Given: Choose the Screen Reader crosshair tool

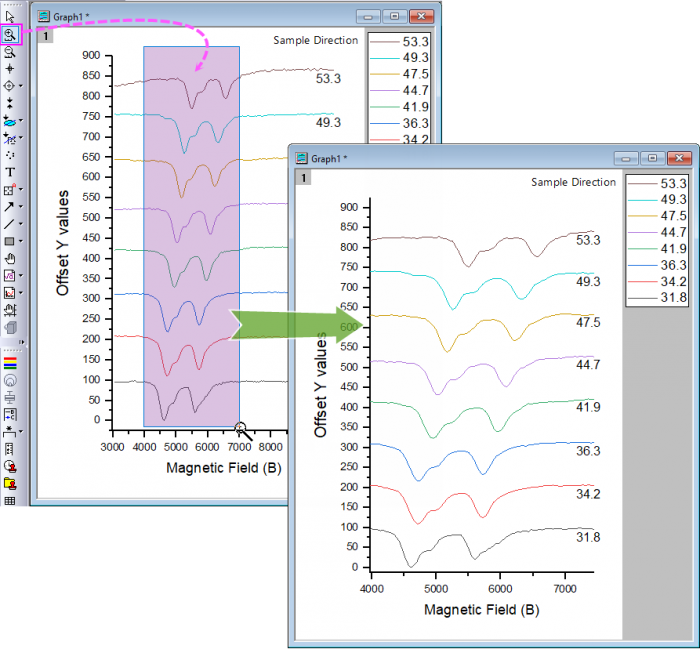Looking at the screenshot, I should click(10, 69).
